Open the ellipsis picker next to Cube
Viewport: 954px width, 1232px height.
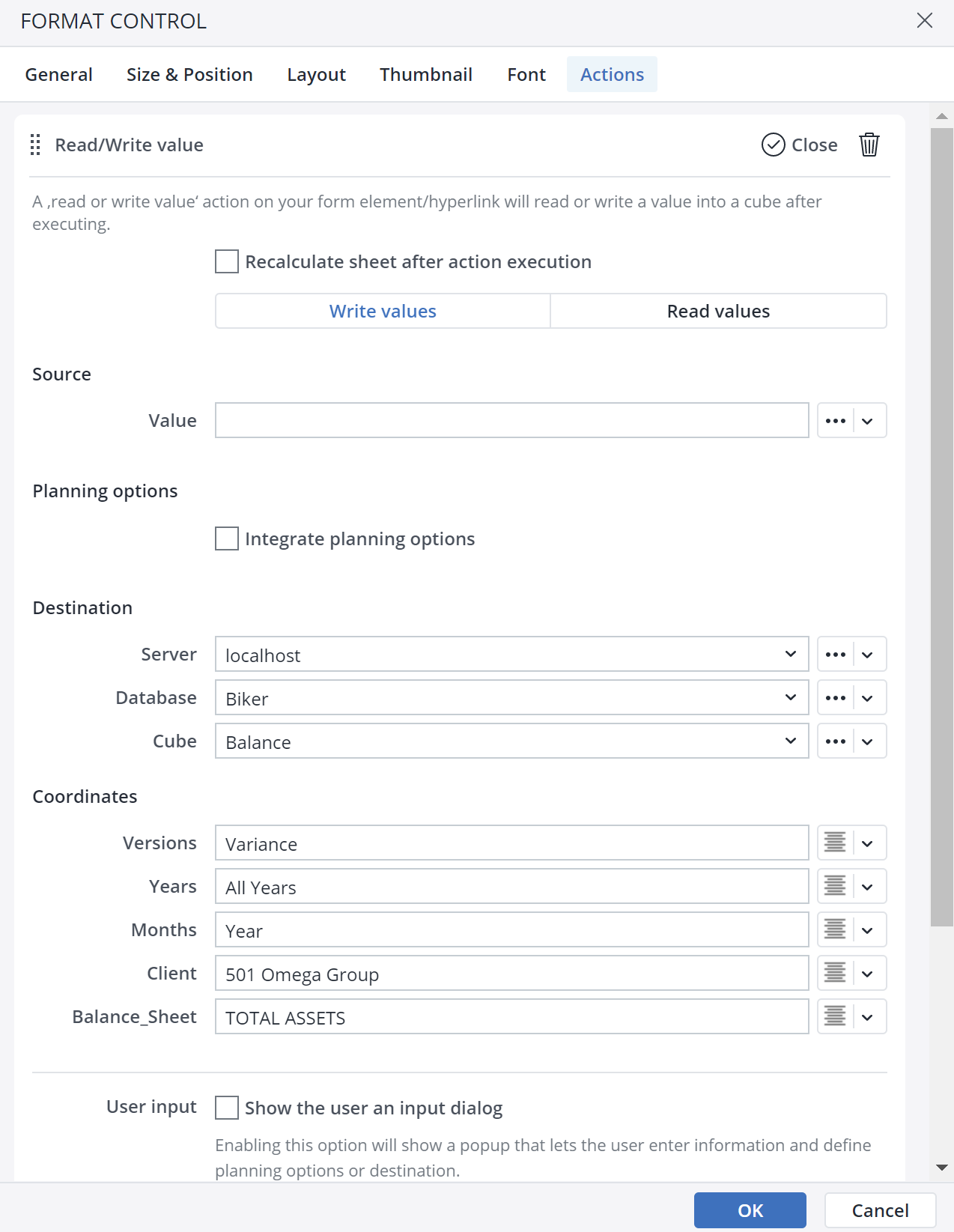tap(836, 741)
